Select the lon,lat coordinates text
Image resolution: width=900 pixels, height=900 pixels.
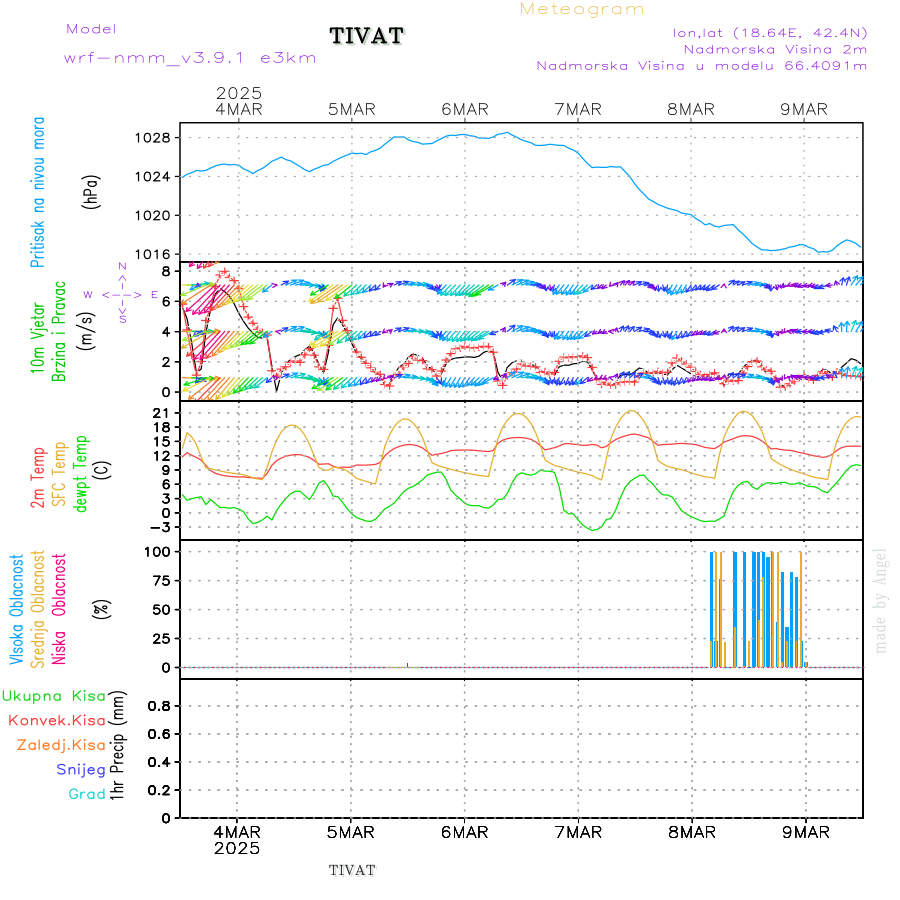(x=770, y=32)
